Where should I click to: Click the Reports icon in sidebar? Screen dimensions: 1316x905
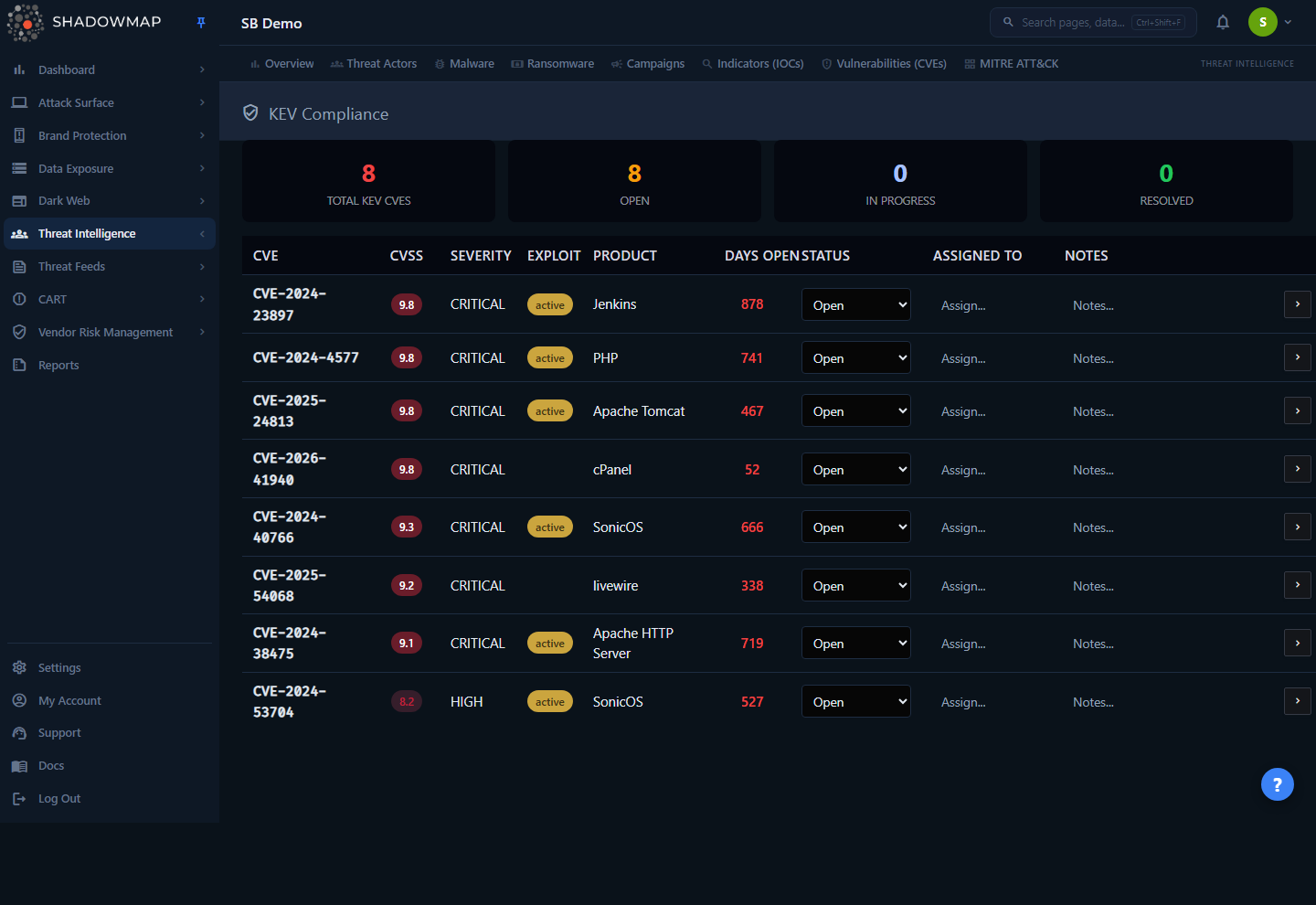pyautogui.click(x=19, y=365)
